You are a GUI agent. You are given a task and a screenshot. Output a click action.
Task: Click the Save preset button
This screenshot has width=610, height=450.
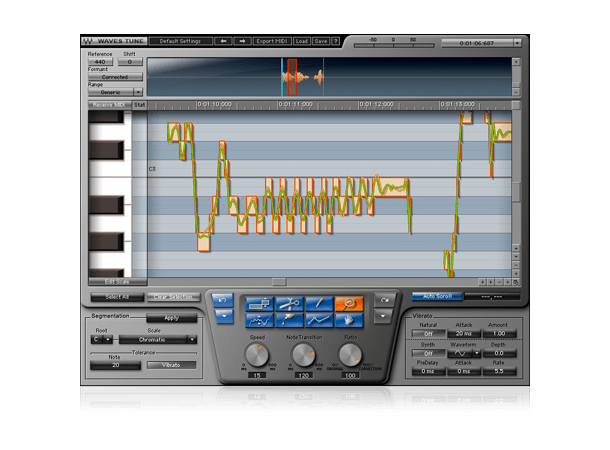[x=321, y=41]
